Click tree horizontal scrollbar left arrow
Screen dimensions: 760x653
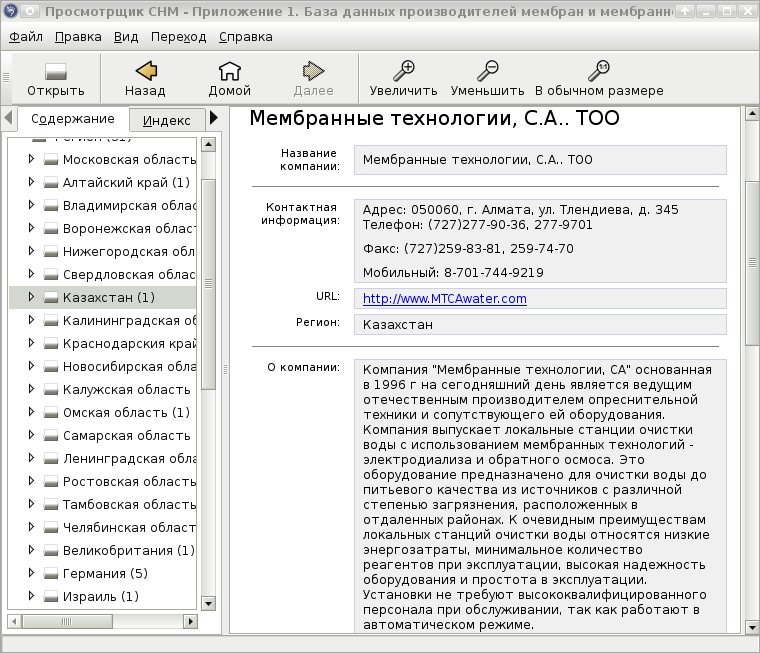coord(15,621)
